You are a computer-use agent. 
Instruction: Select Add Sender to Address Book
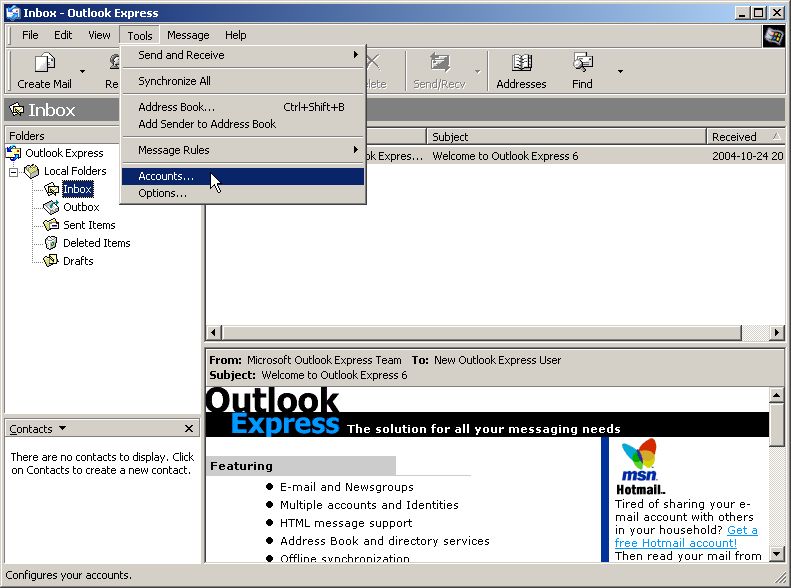(x=243, y=124)
